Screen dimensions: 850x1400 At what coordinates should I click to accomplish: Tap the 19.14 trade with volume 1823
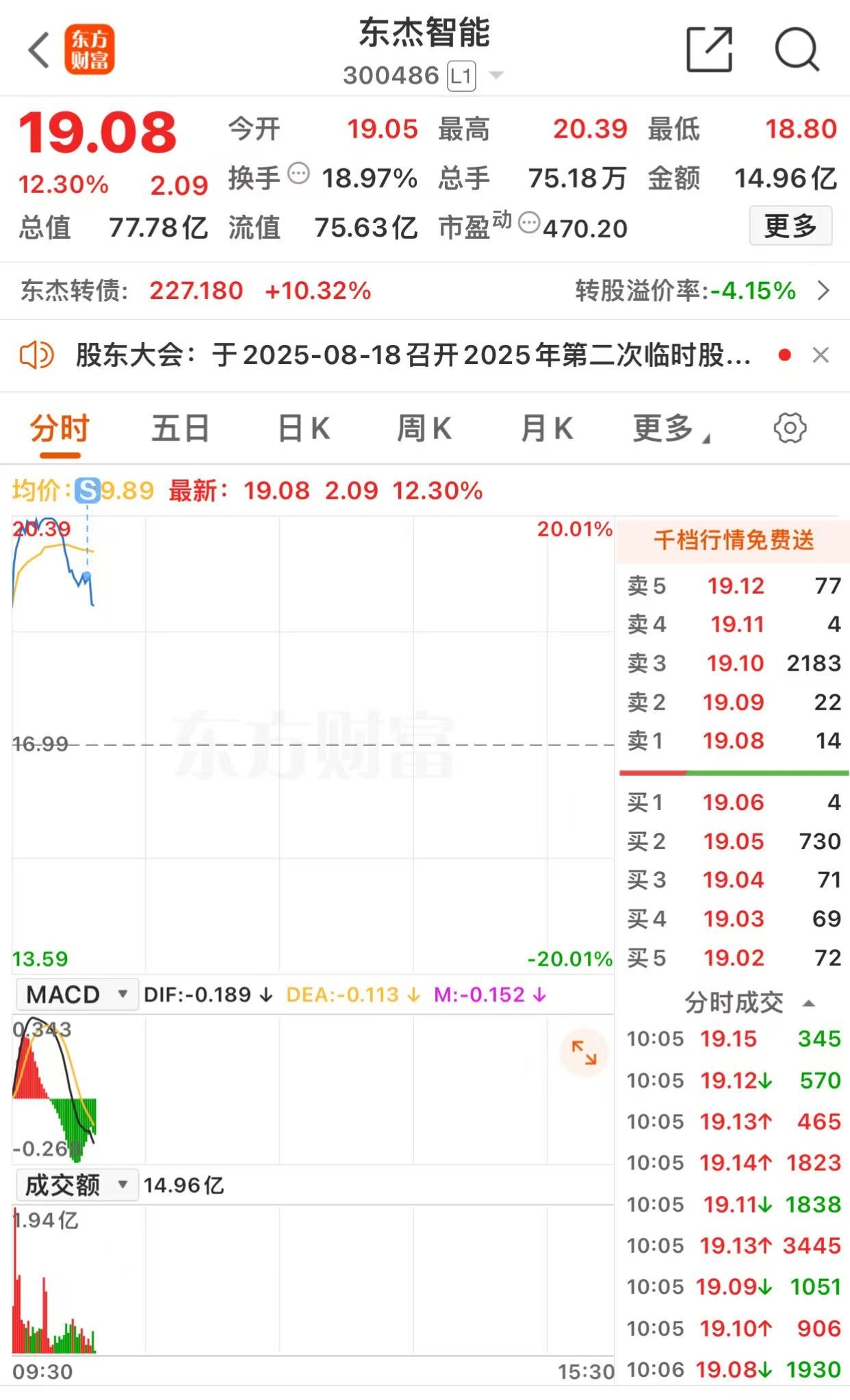click(x=734, y=1163)
